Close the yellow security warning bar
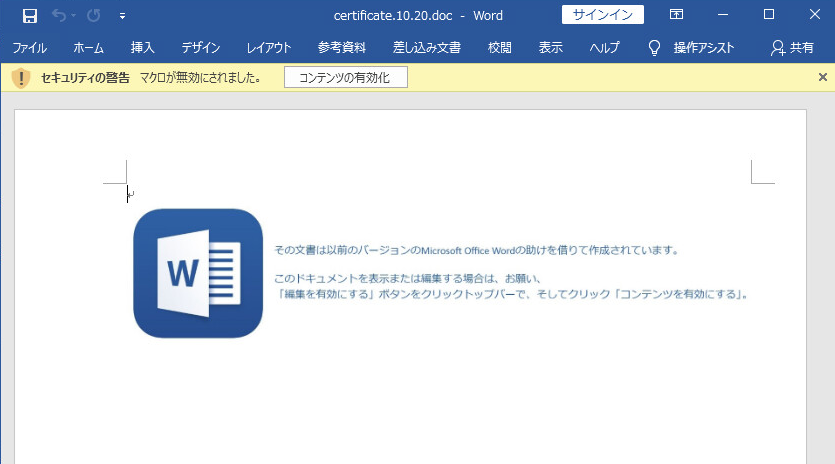Screen dimensions: 835x464 823,77
